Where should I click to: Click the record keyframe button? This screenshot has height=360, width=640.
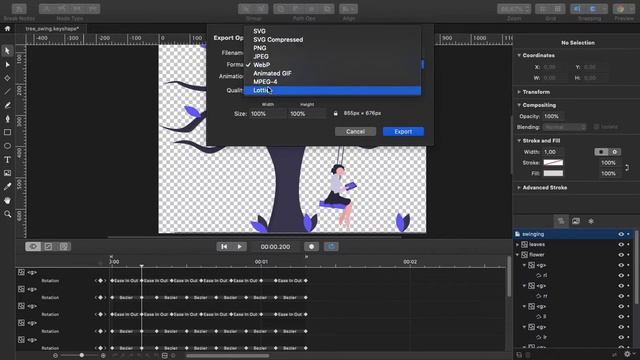point(311,247)
